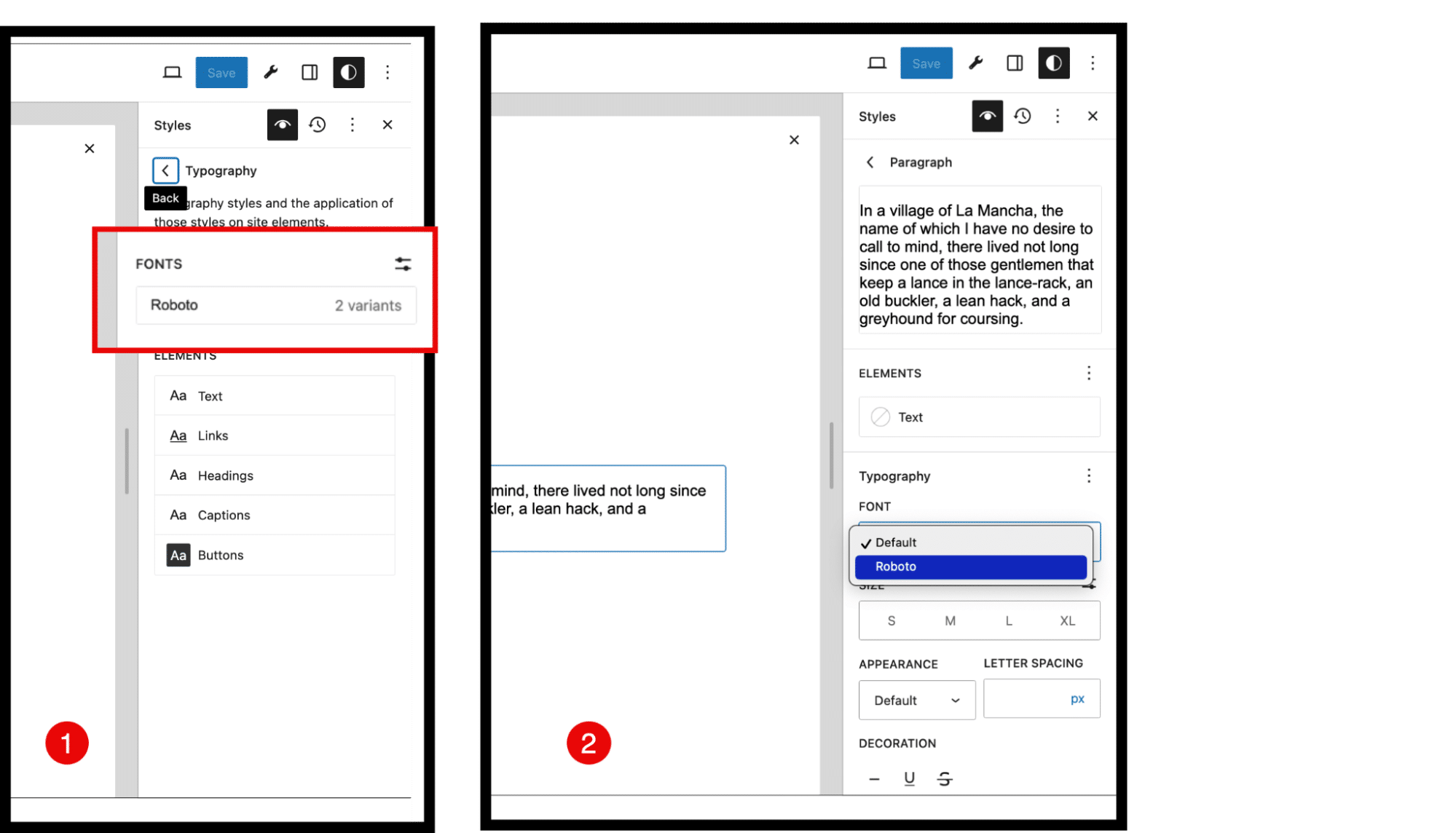Click the dual-panel view toggle icon
Image resolution: width=1456 pixels, height=833 pixels.
tap(309, 73)
